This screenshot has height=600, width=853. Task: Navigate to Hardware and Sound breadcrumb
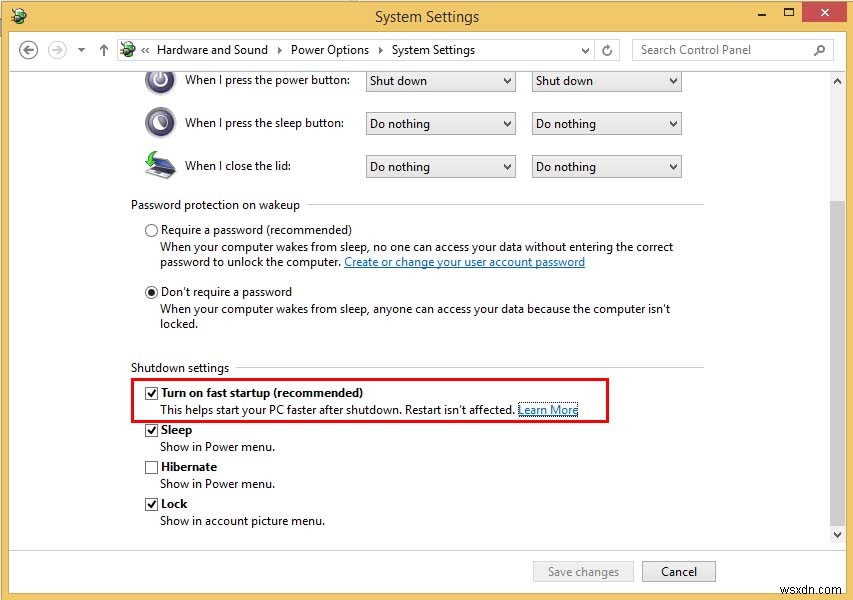tap(212, 49)
